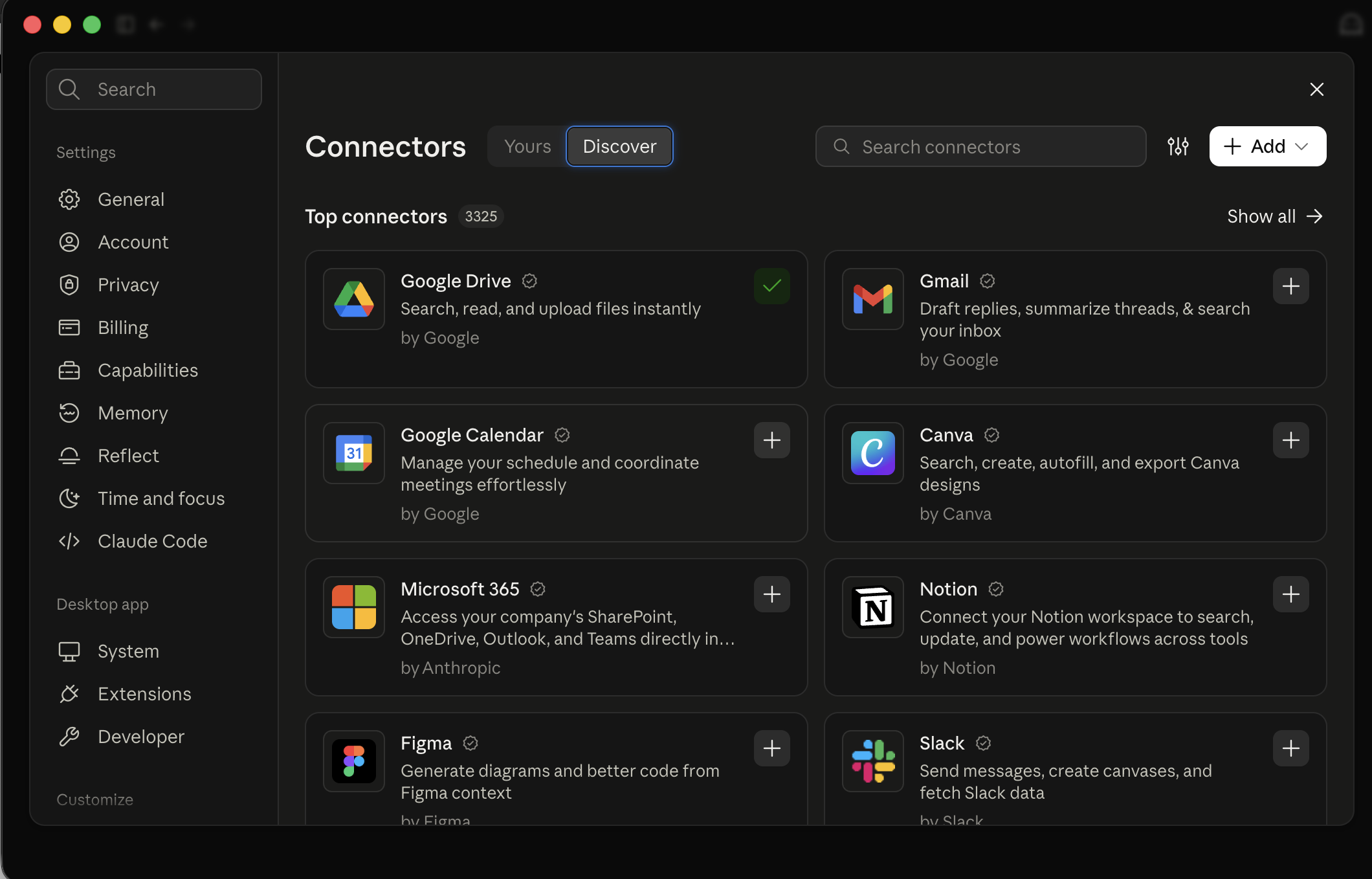Click the Slack connector title
The height and width of the screenshot is (879, 1372).
point(942,743)
